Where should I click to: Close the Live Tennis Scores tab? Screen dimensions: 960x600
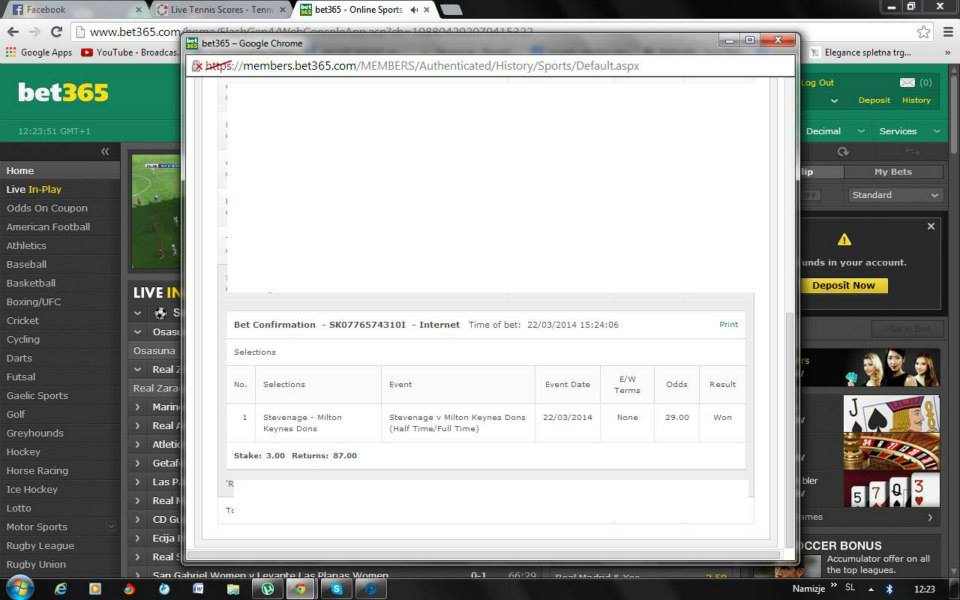pyautogui.click(x=283, y=10)
